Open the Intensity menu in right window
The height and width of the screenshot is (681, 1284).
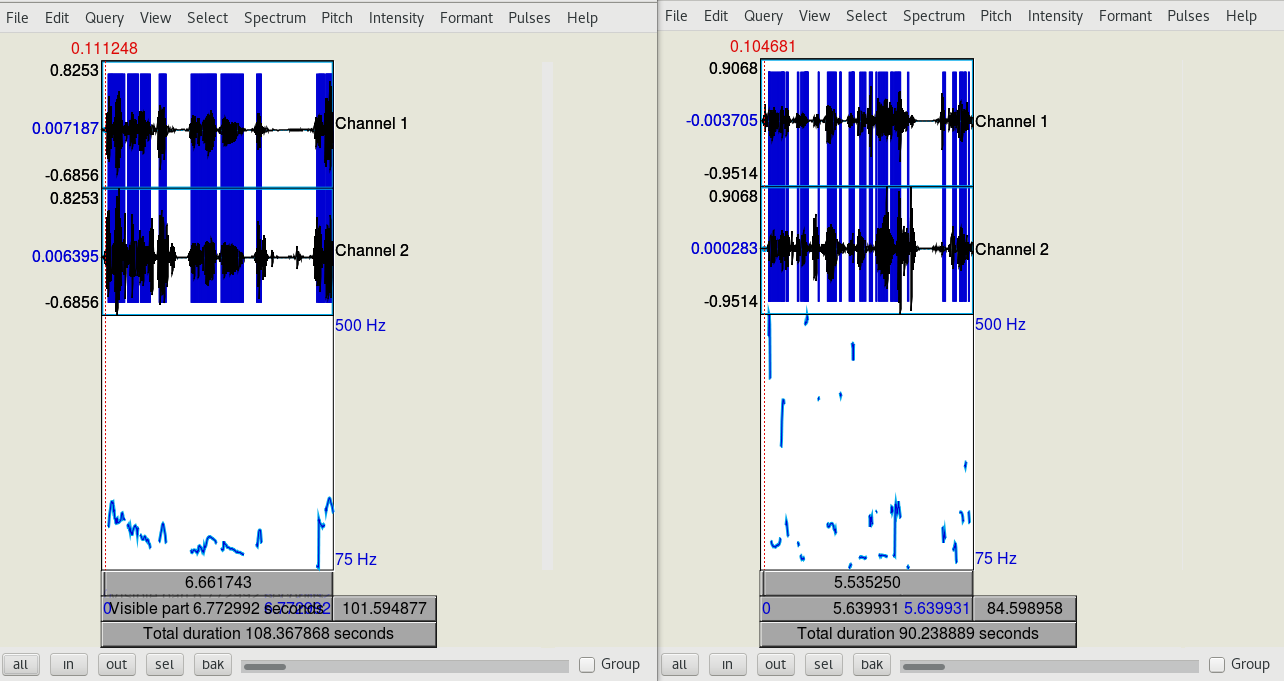coord(1055,16)
